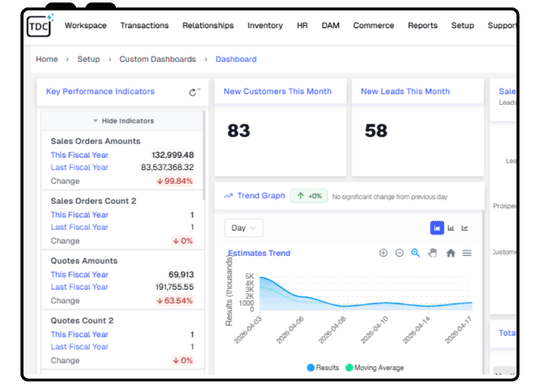Click the 2026-04-10 axis date label
The image size is (540, 384).
[375, 330]
